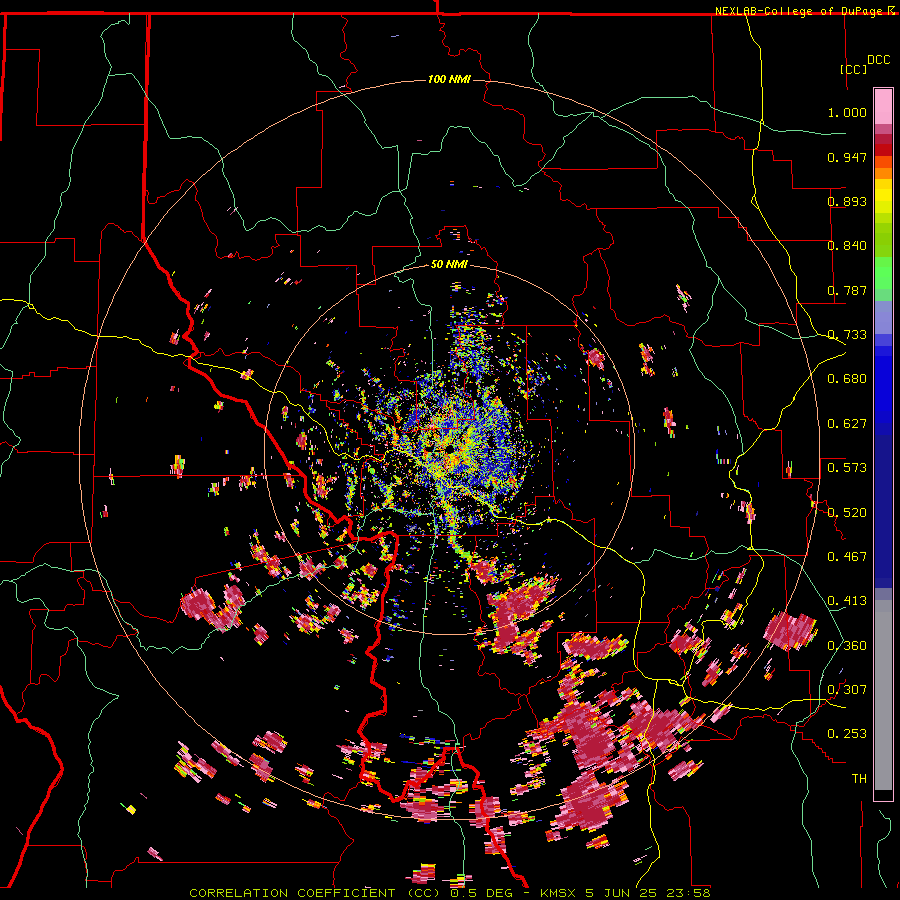Click the 0.467 scale value
This screenshot has height=900, width=900.
point(847,557)
